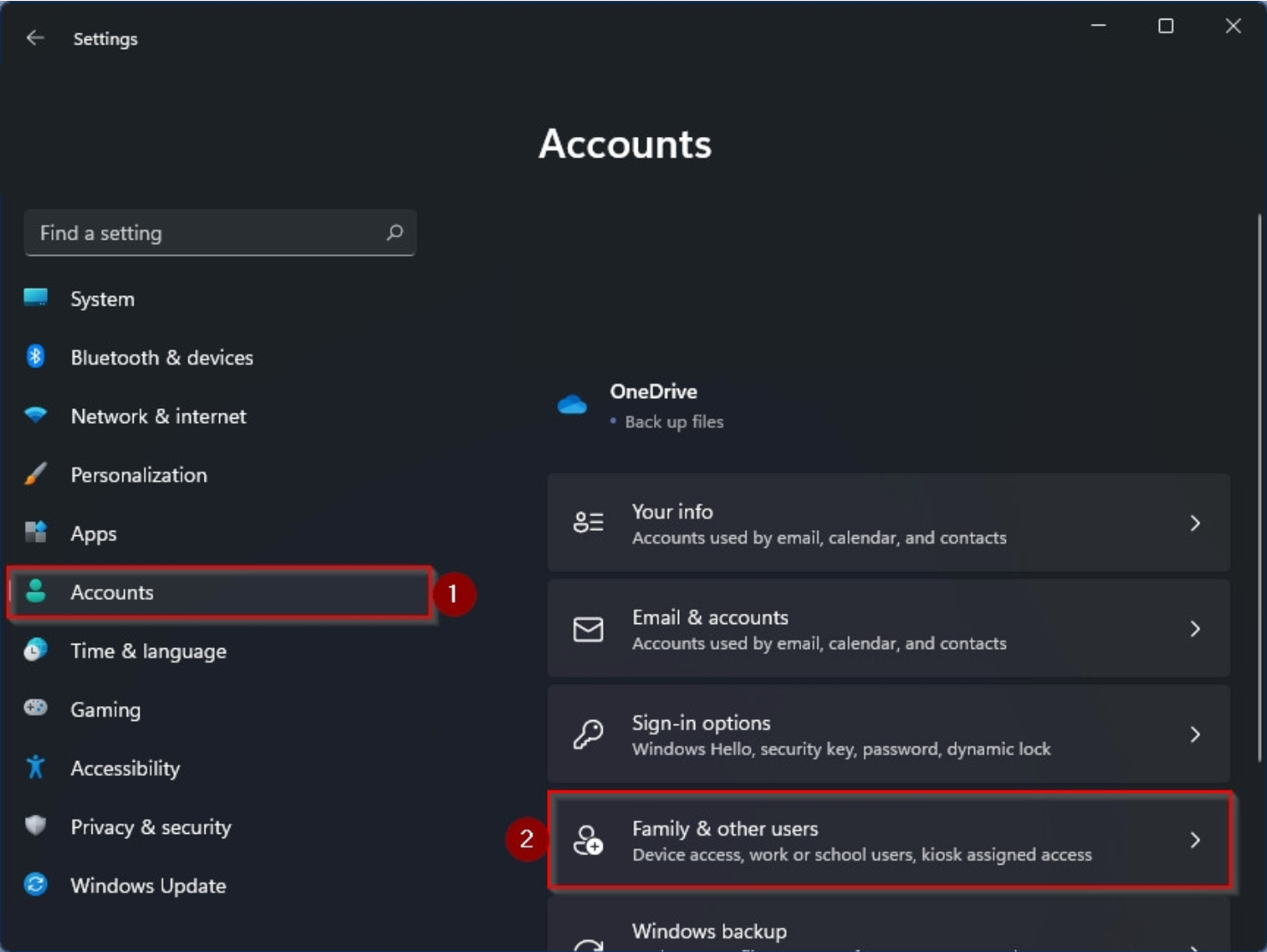Open the Apps settings category

point(93,533)
